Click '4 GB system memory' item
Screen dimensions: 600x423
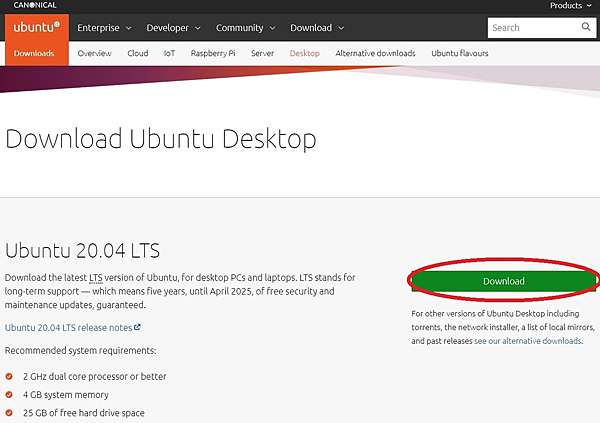66,395
